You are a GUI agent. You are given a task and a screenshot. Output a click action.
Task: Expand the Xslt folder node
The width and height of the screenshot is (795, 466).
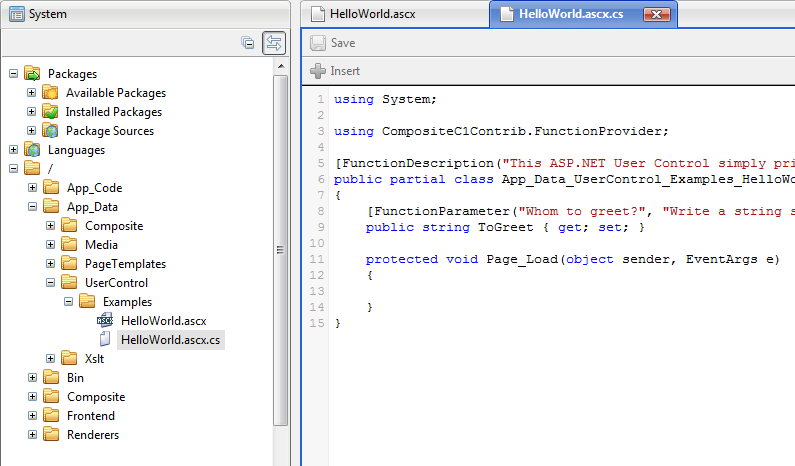click(50, 359)
